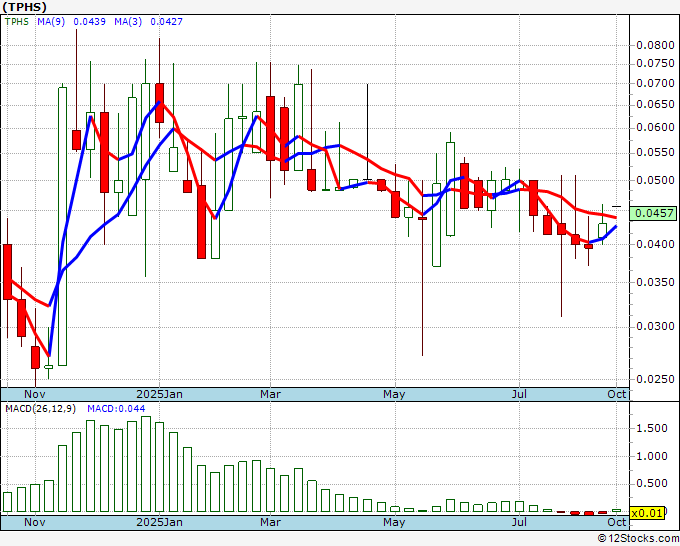Click 2025Jan on the price chart axis

coord(159,394)
